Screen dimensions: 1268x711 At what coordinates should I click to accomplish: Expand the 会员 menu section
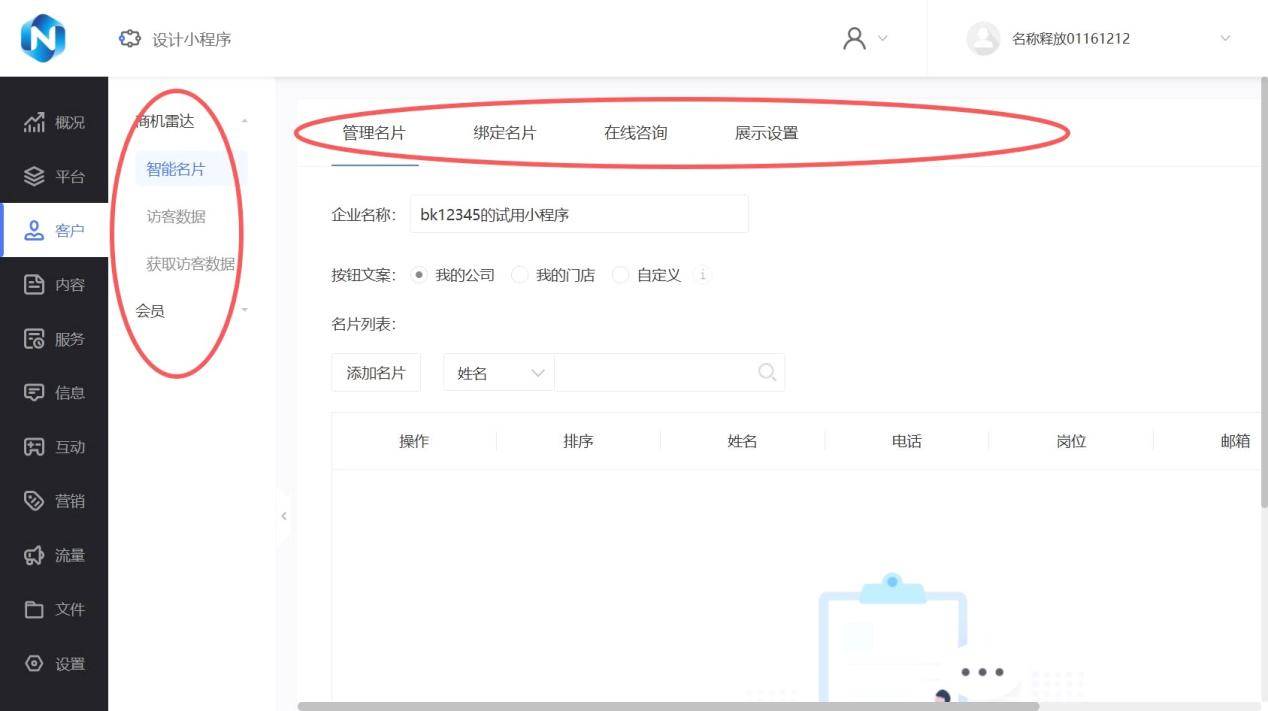point(245,311)
